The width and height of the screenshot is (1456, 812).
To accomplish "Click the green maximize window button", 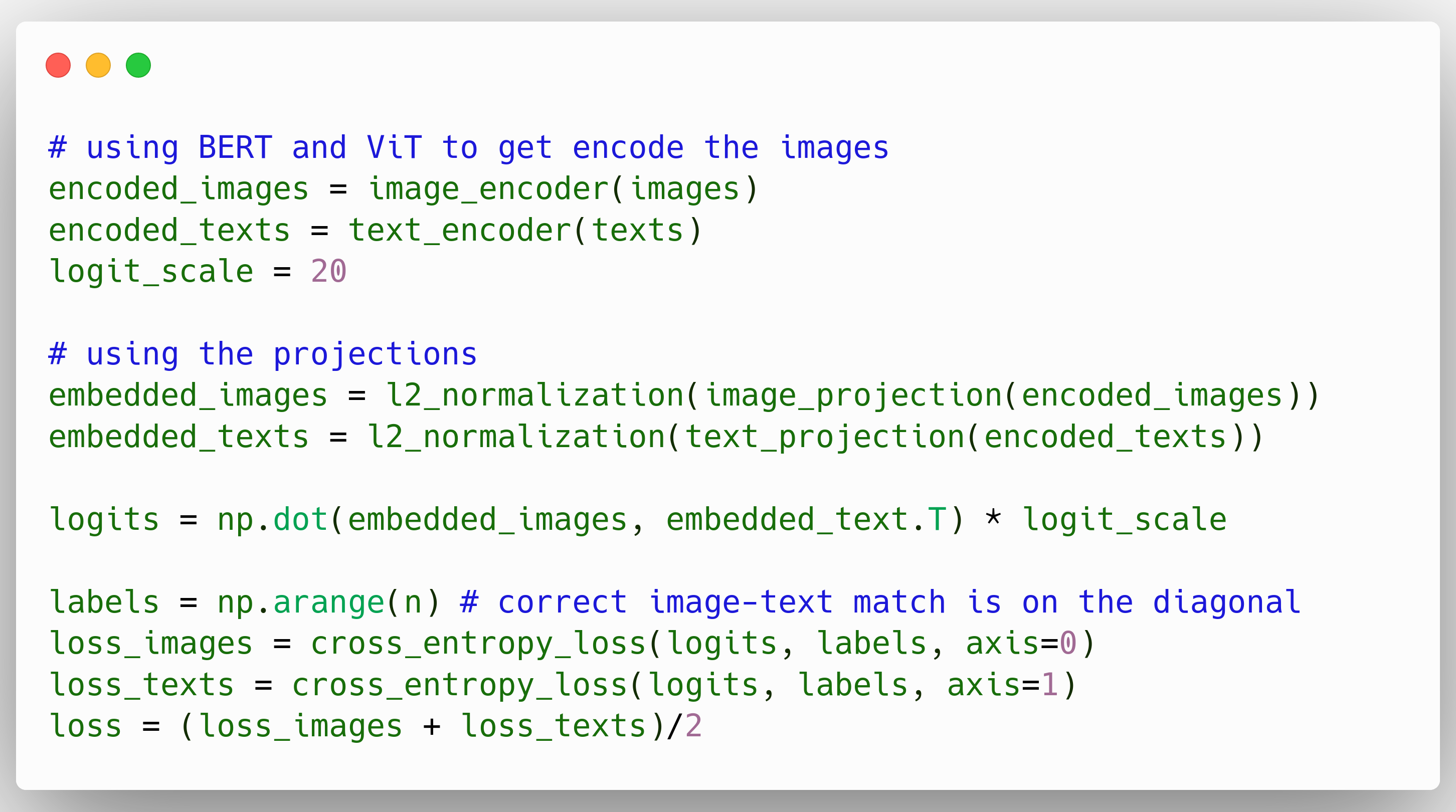I will [138, 65].
